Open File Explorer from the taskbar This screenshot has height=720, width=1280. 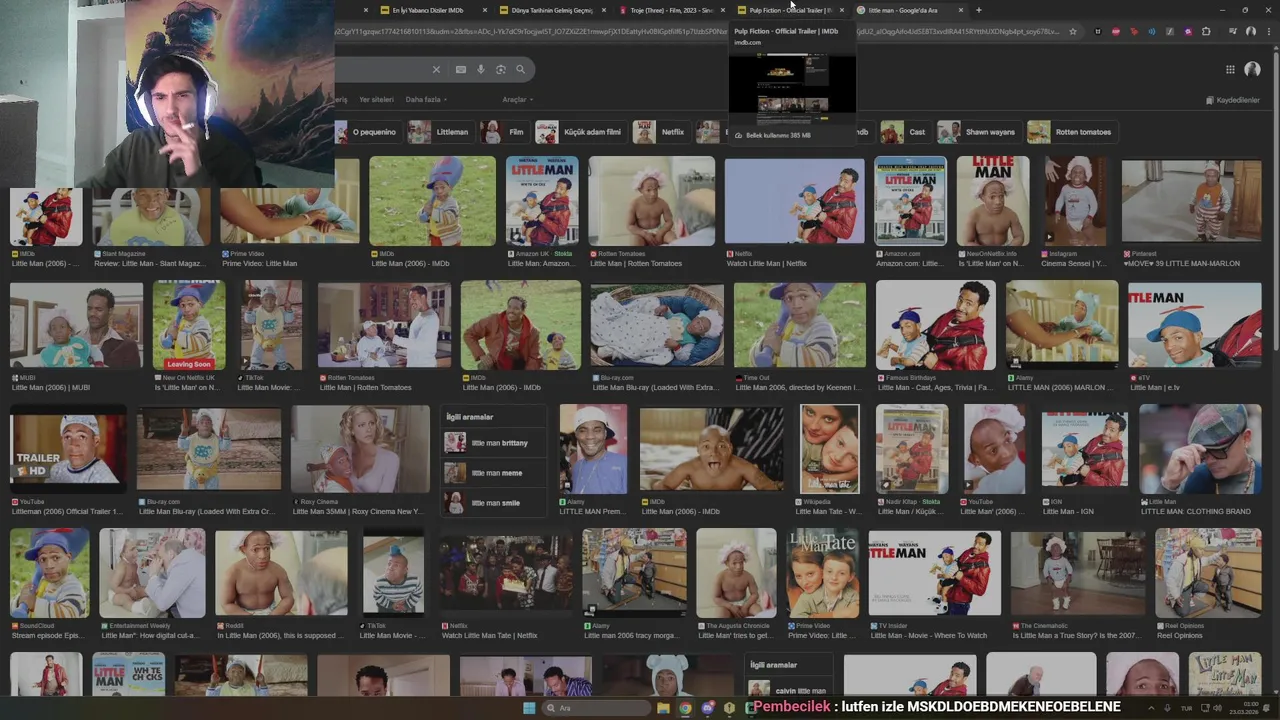click(x=663, y=708)
